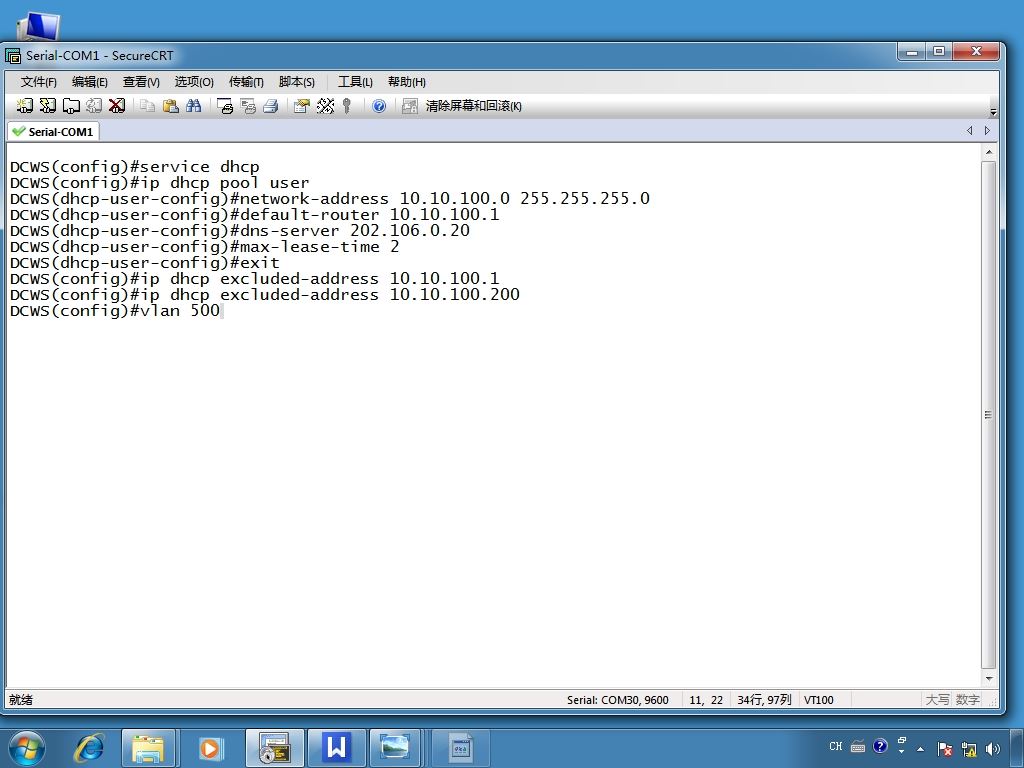The height and width of the screenshot is (768, 1024).
Task: Click the 就绪 status text
Action: pyautogui.click(x=21, y=699)
